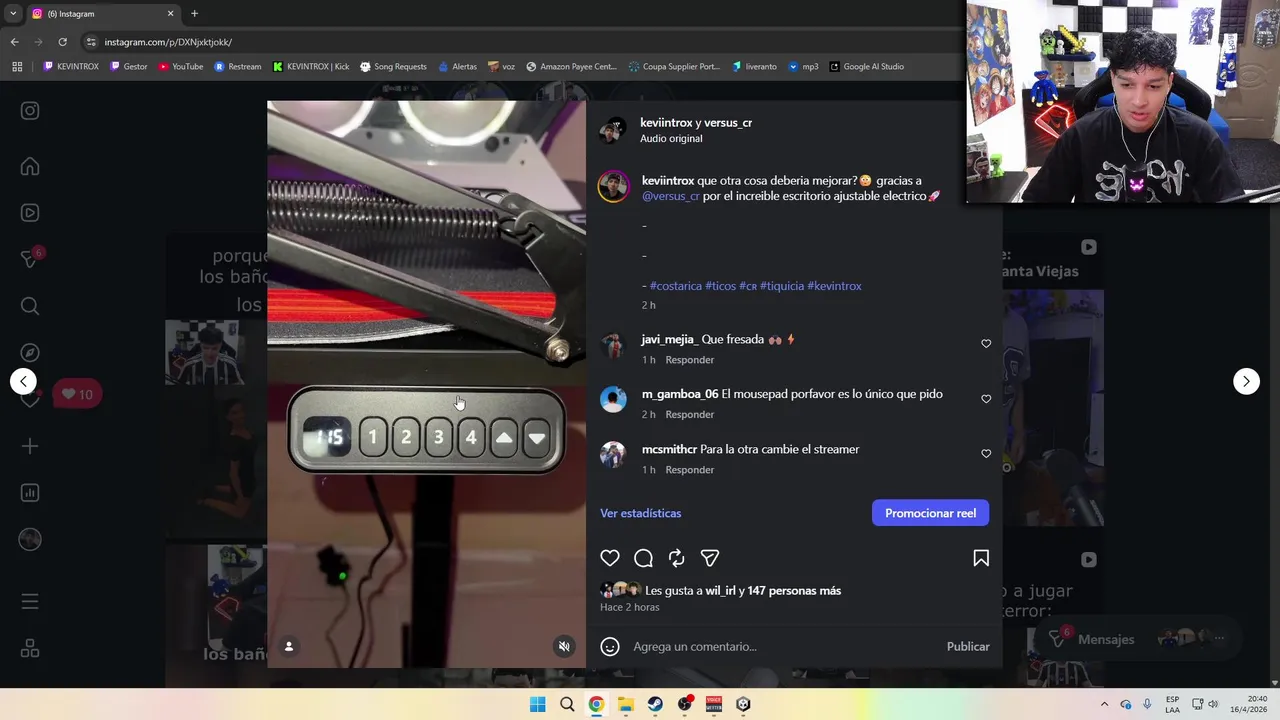Focus the Agrega un comentario field
This screenshot has height=720, width=1280.
point(785,647)
